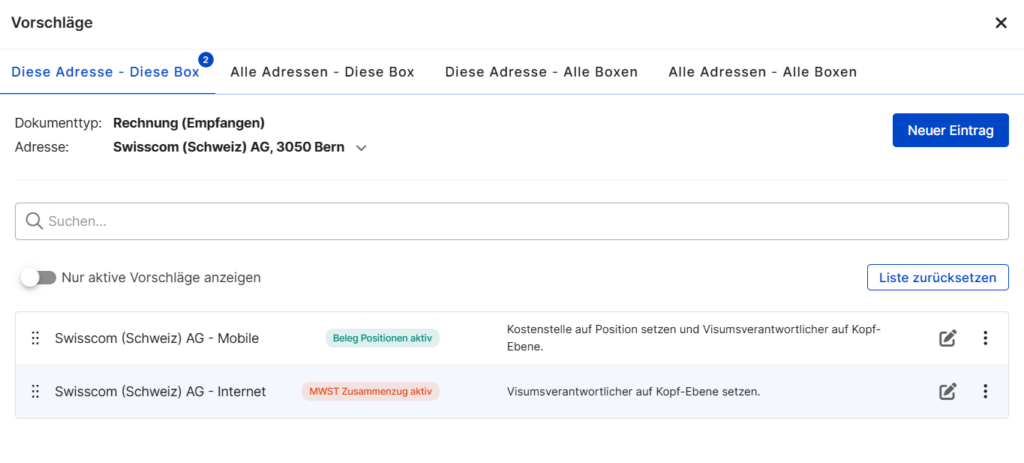Toggle 'Nur aktive Vorschläge anzeigen' switch

[39, 277]
